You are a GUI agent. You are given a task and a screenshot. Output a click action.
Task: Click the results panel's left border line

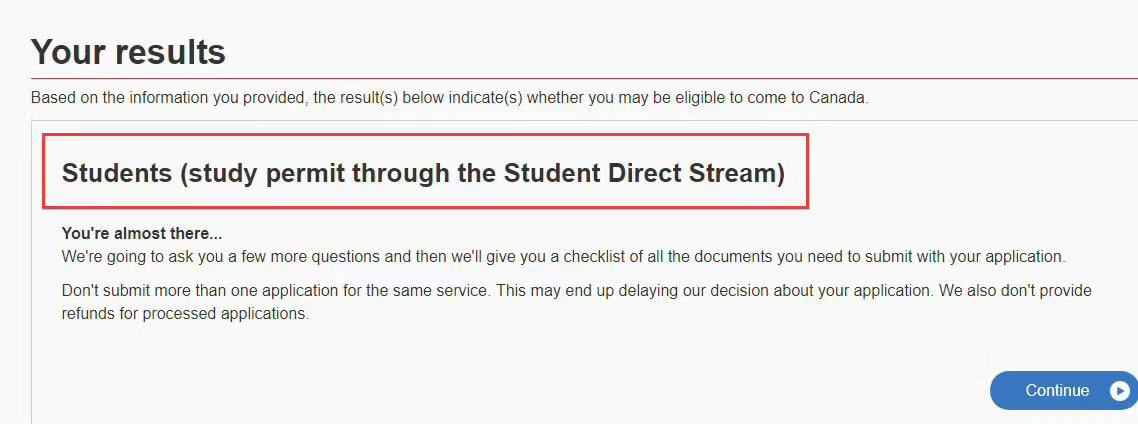tap(32, 272)
